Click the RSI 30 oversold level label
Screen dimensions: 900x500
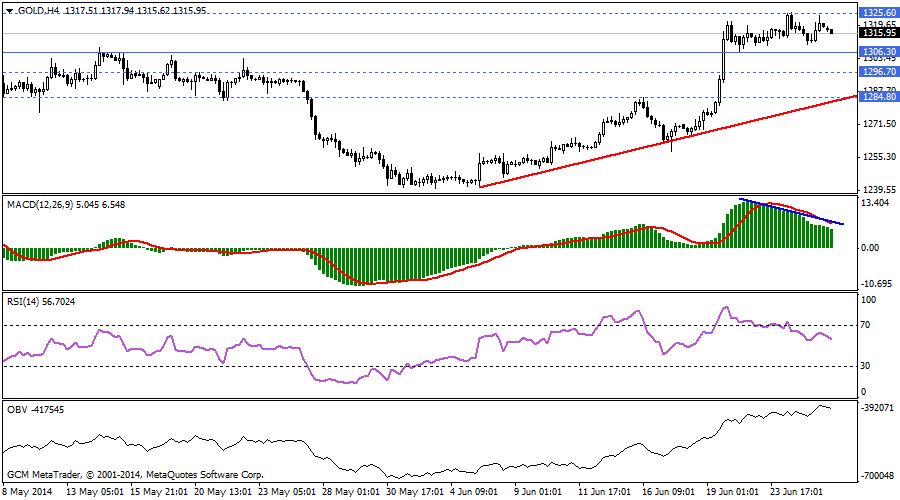(865, 366)
